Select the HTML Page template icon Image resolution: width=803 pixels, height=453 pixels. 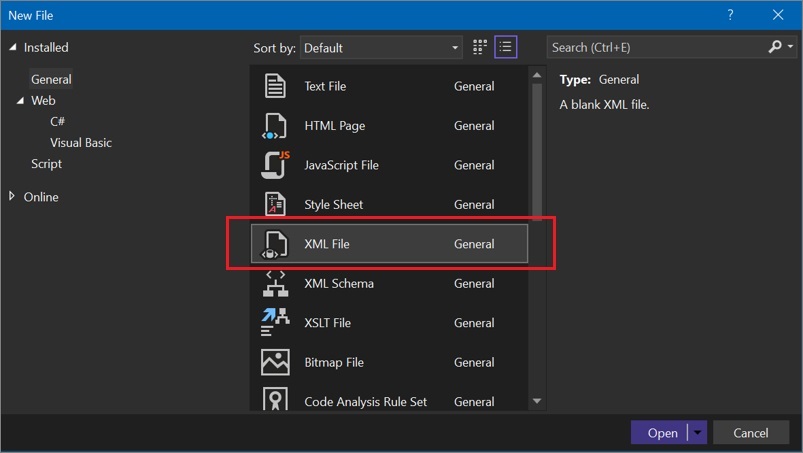coord(275,126)
